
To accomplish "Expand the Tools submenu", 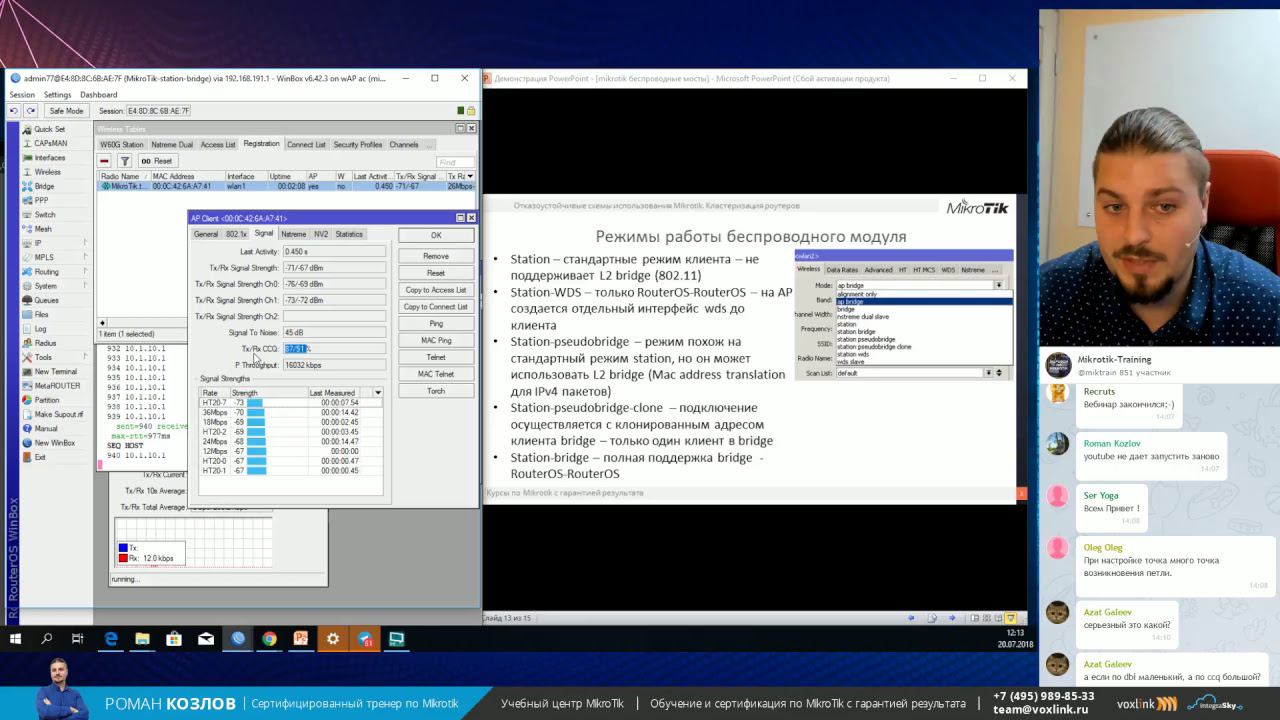I will point(85,357).
